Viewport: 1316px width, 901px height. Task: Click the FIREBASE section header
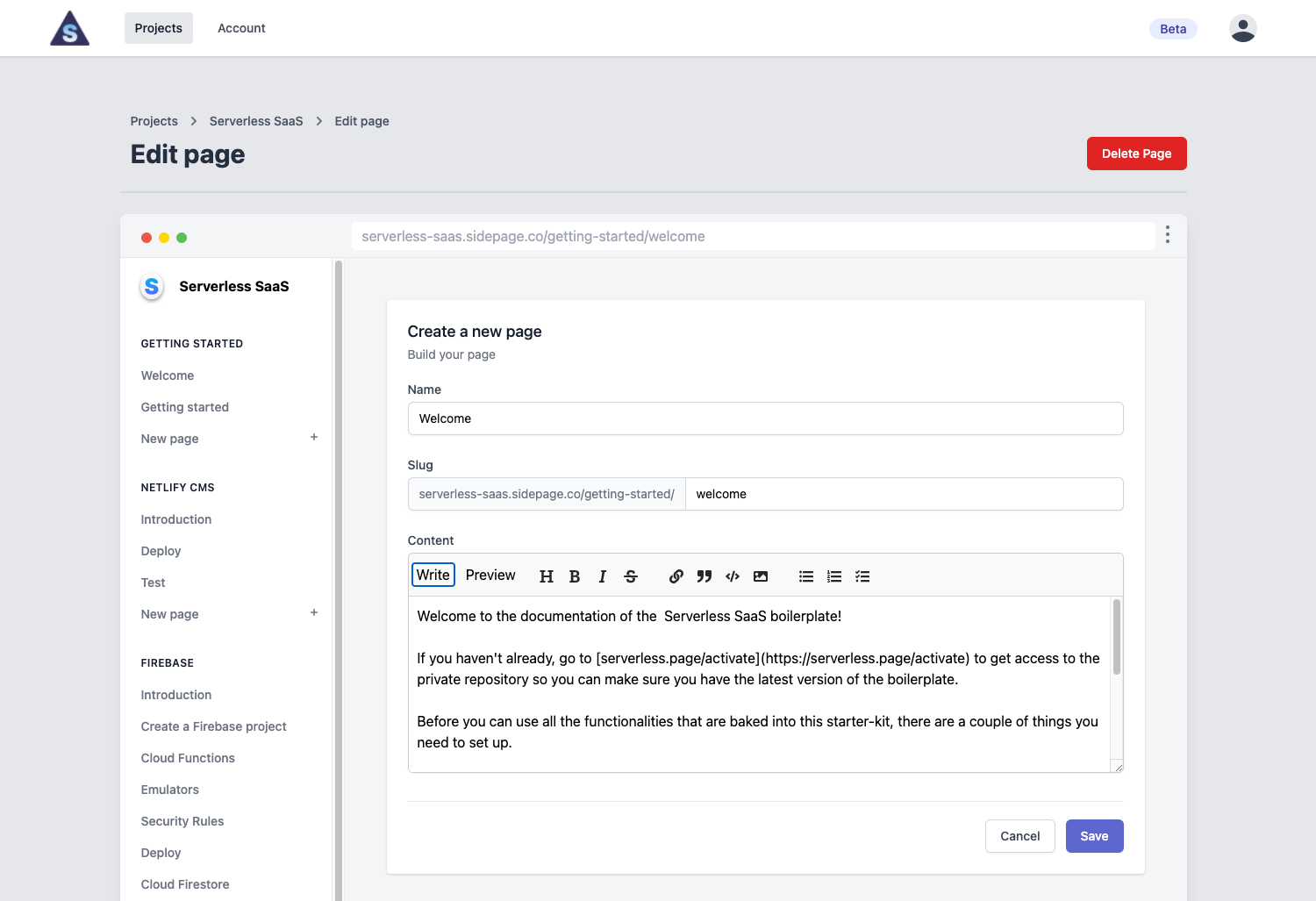coord(168,663)
